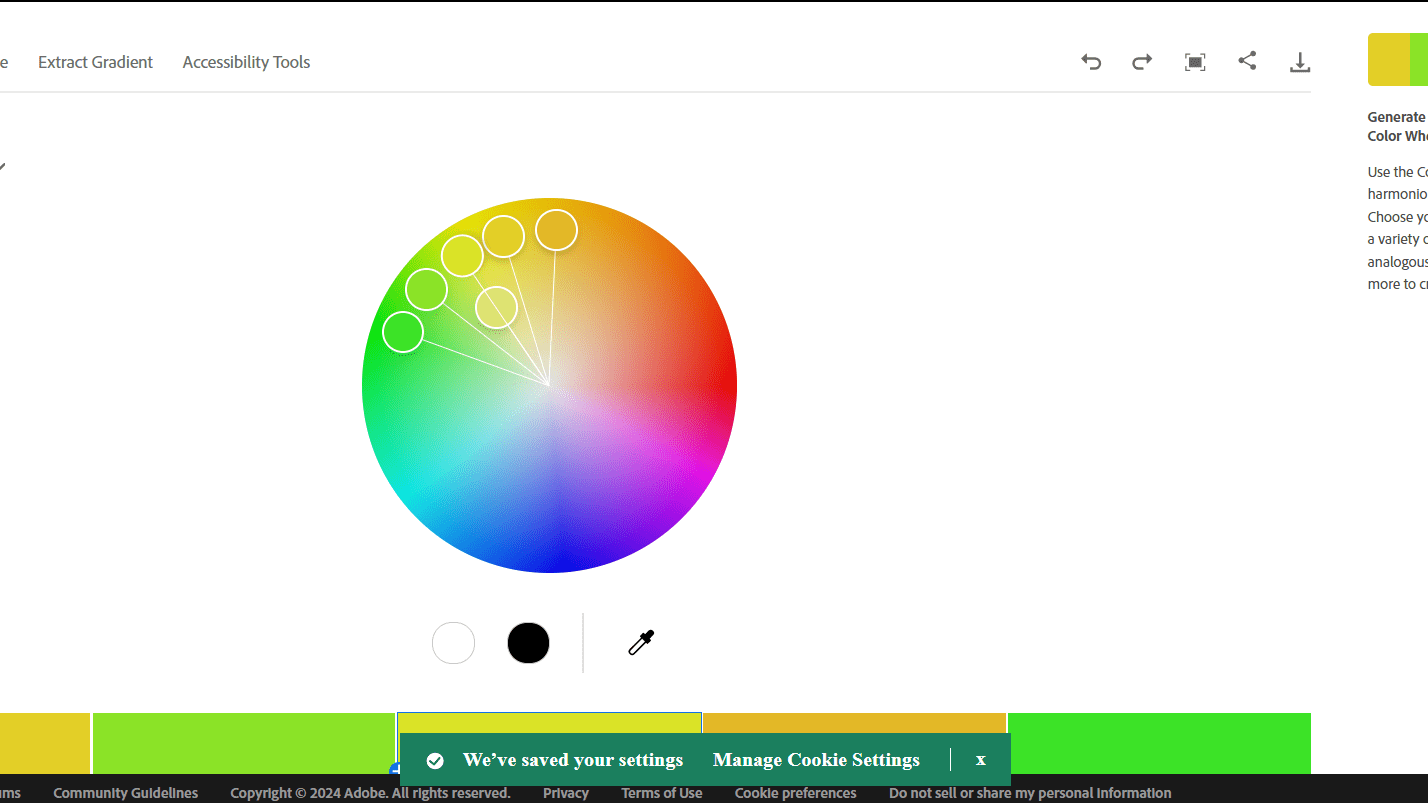Open the Terms of Use link
Screen dimensions: 1428x803
tap(661, 793)
